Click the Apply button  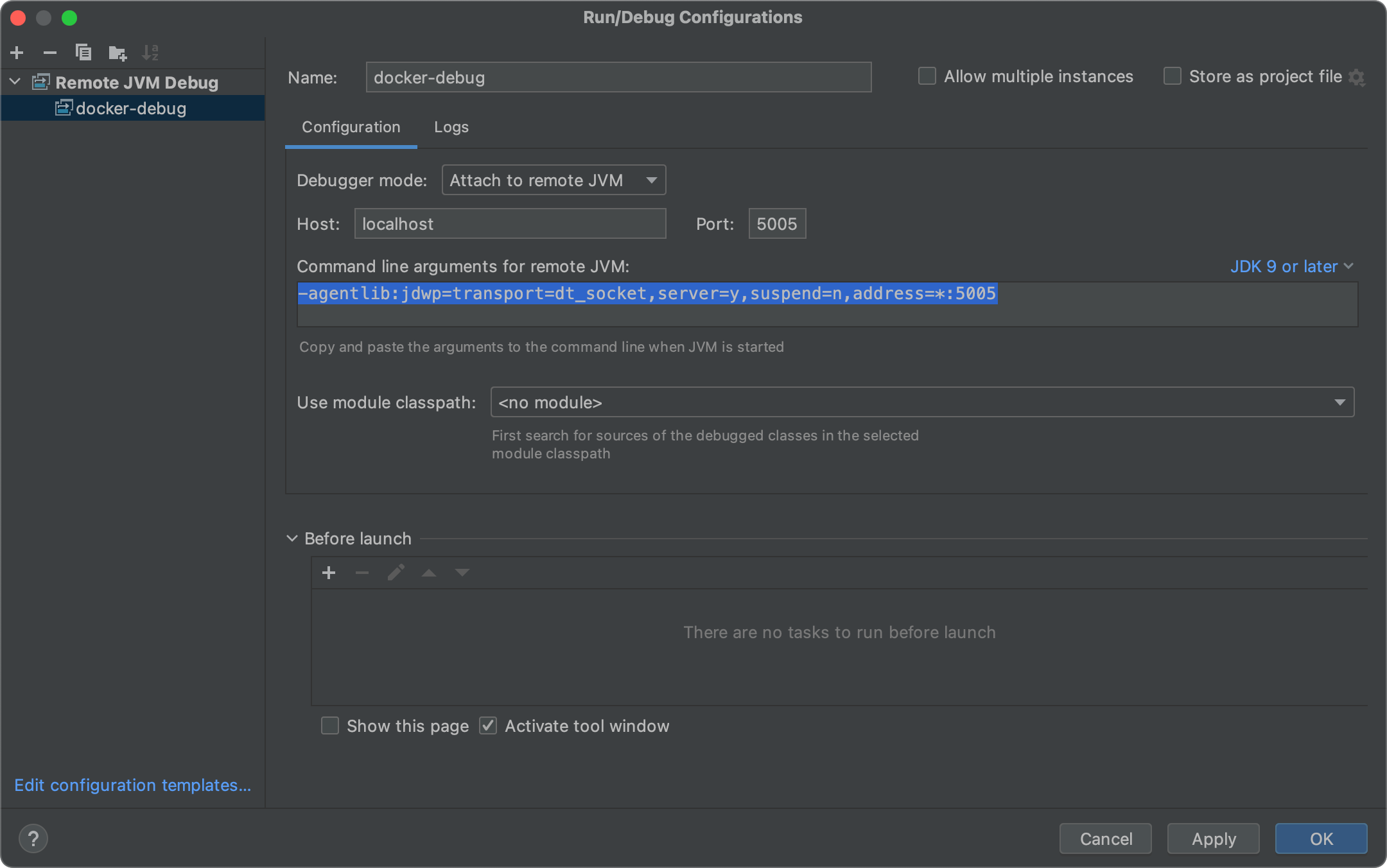click(x=1214, y=838)
